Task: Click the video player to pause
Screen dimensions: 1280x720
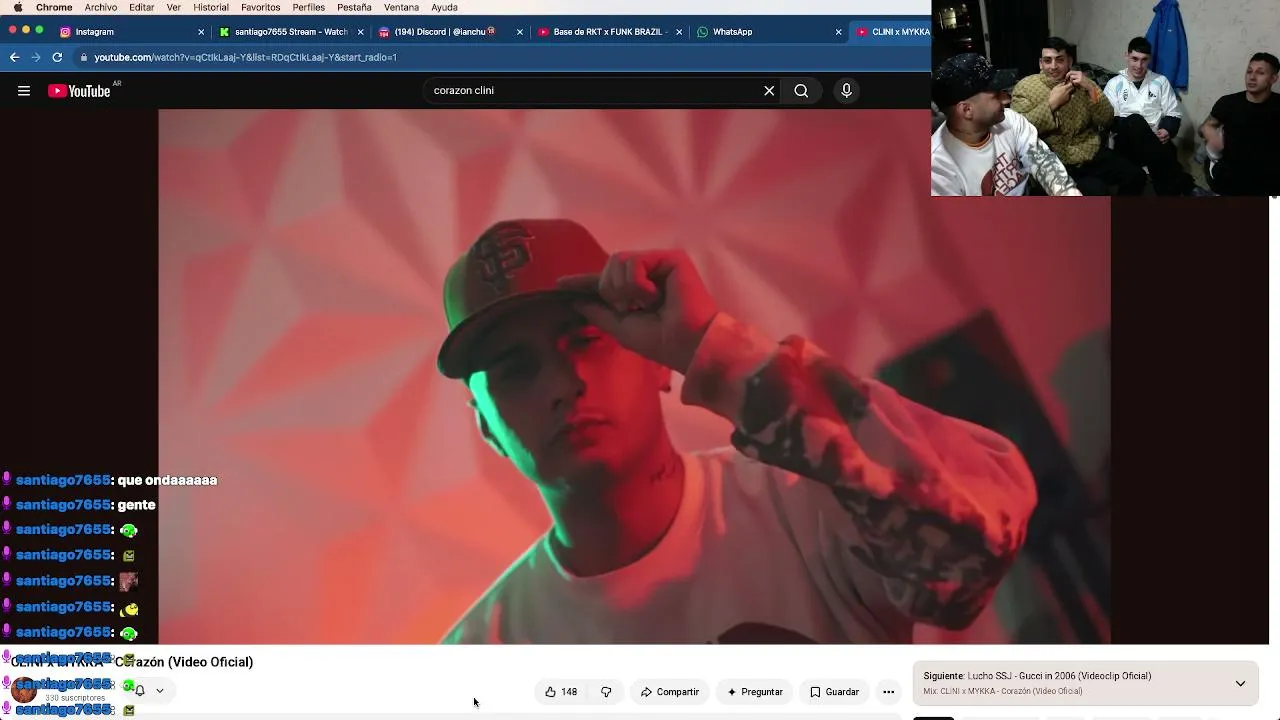Action: tap(634, 376)
